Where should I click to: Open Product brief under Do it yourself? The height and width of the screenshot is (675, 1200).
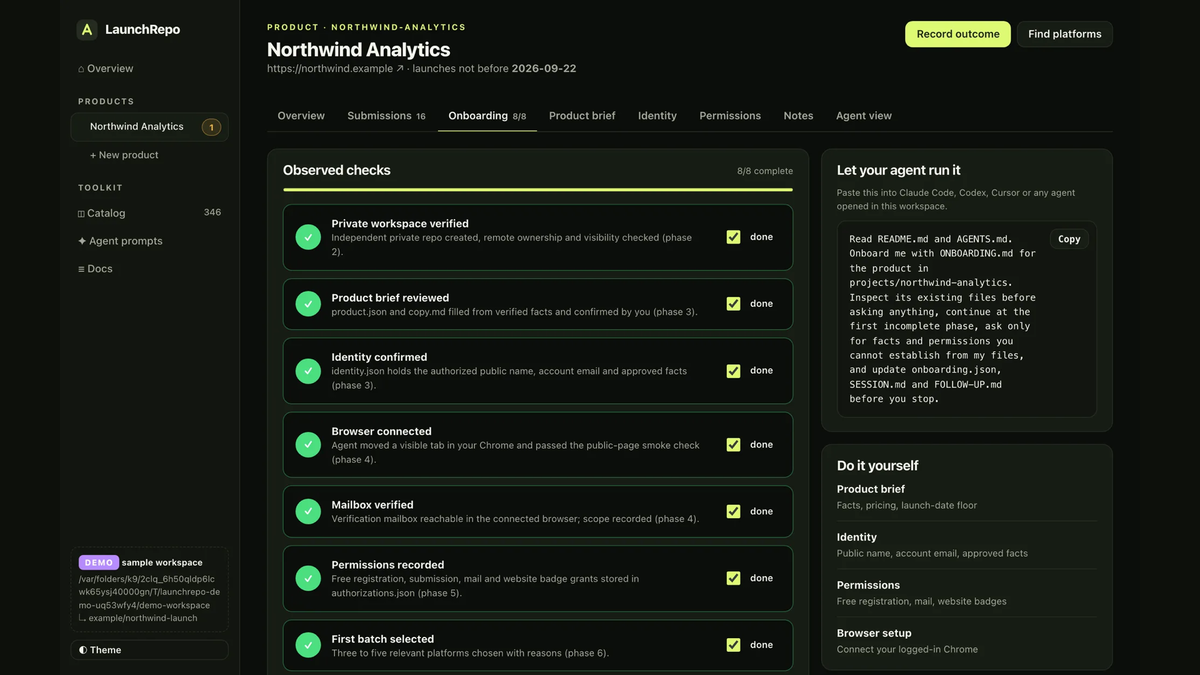coord(966,497)
